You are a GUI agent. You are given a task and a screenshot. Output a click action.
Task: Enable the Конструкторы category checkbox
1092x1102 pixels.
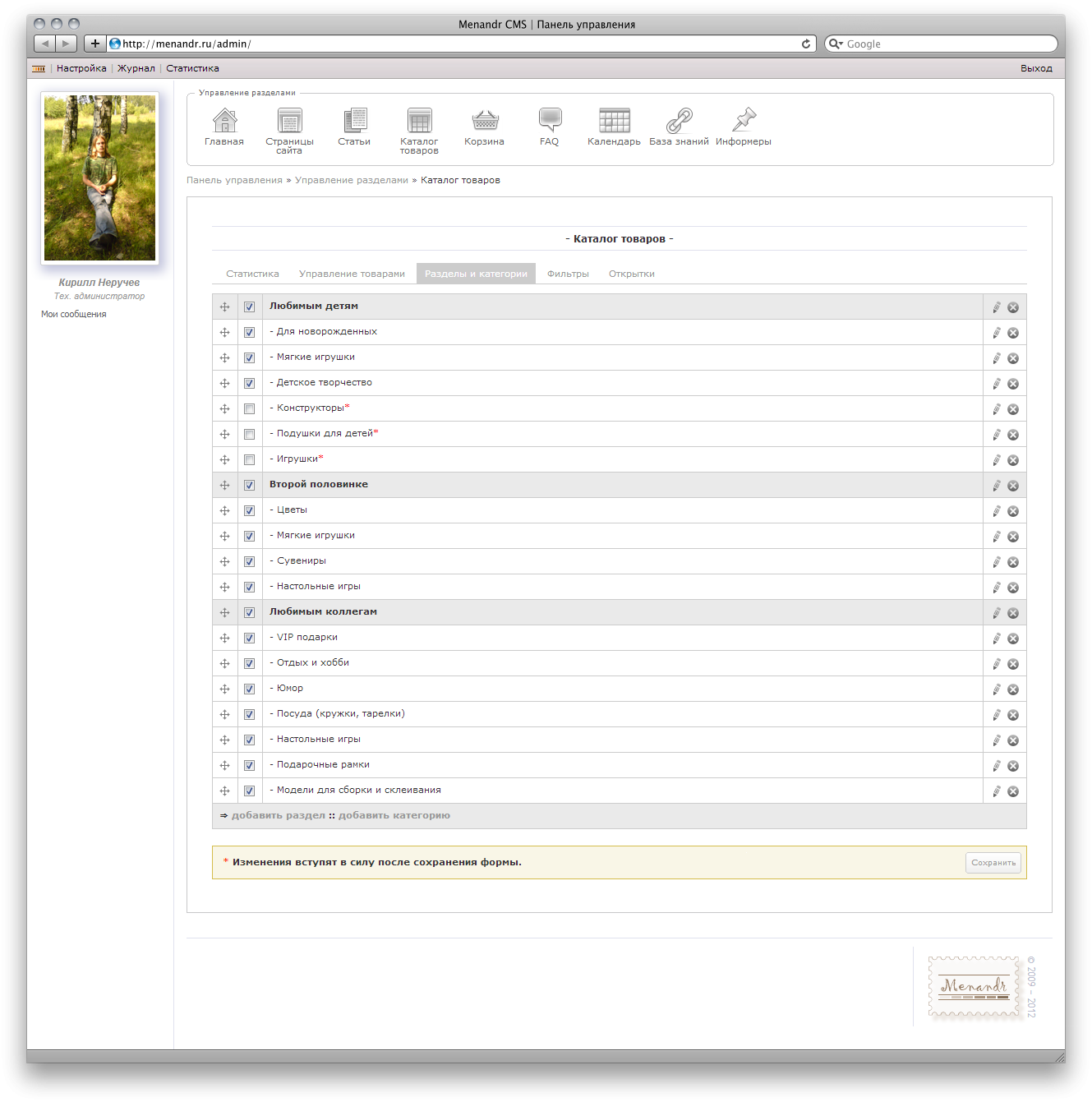(x=249, y=408)
